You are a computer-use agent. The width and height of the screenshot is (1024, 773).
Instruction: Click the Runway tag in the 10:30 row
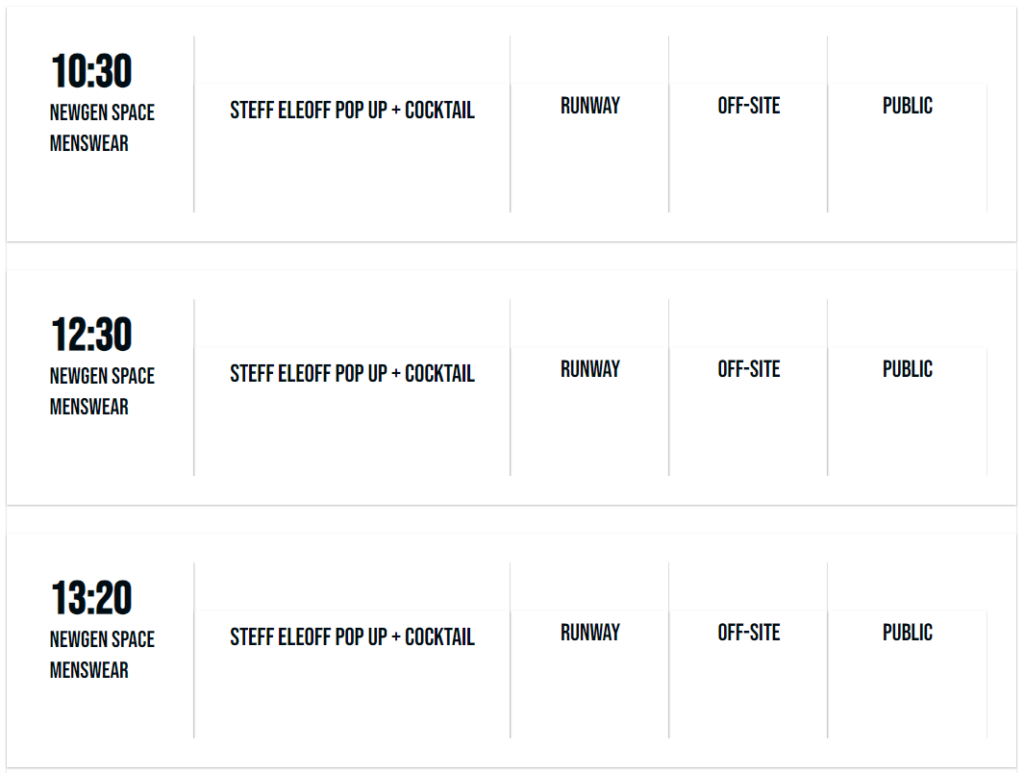[590, 106]
